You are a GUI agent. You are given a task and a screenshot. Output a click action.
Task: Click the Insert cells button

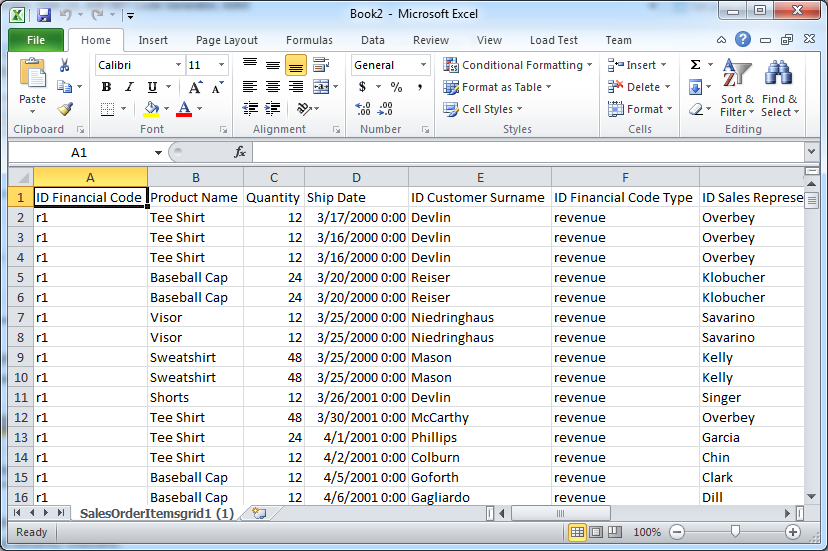click(636, 65)
